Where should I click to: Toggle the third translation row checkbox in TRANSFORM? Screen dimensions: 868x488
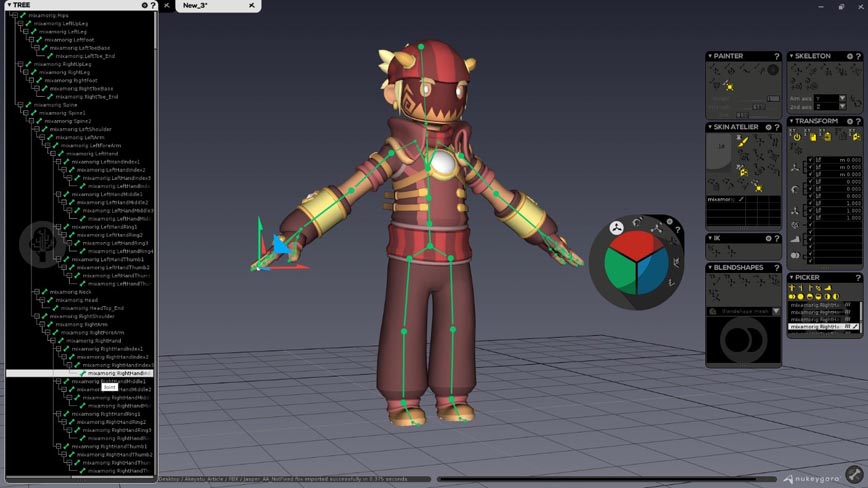tap(810, 174)
